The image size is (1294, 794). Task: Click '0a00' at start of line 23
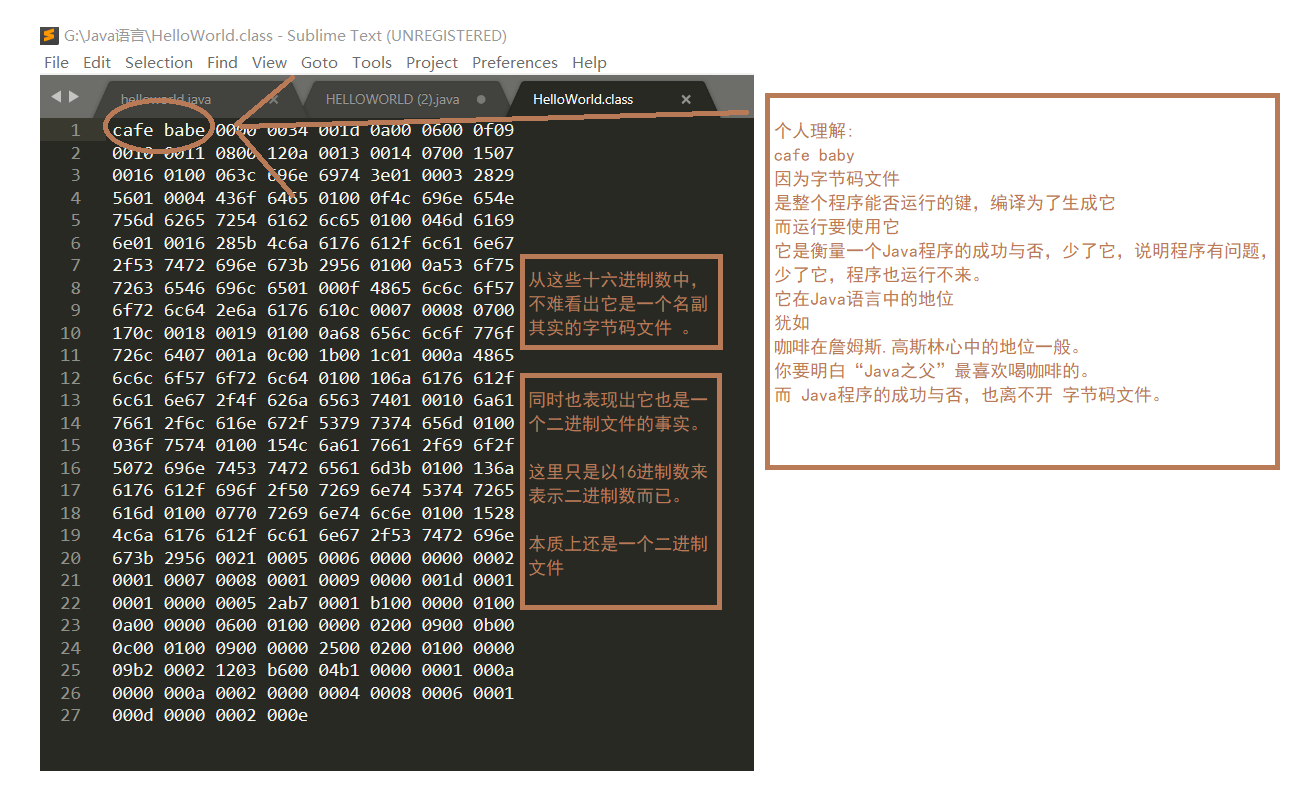(133, 625)
